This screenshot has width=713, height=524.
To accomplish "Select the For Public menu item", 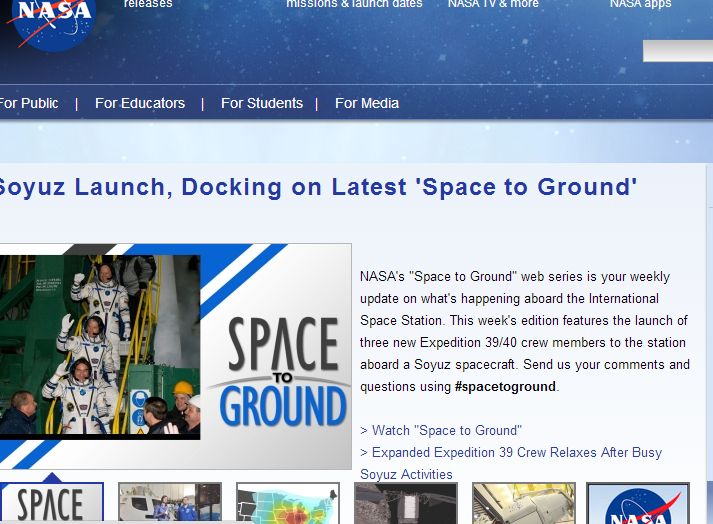I will click(x=29, y=103).
